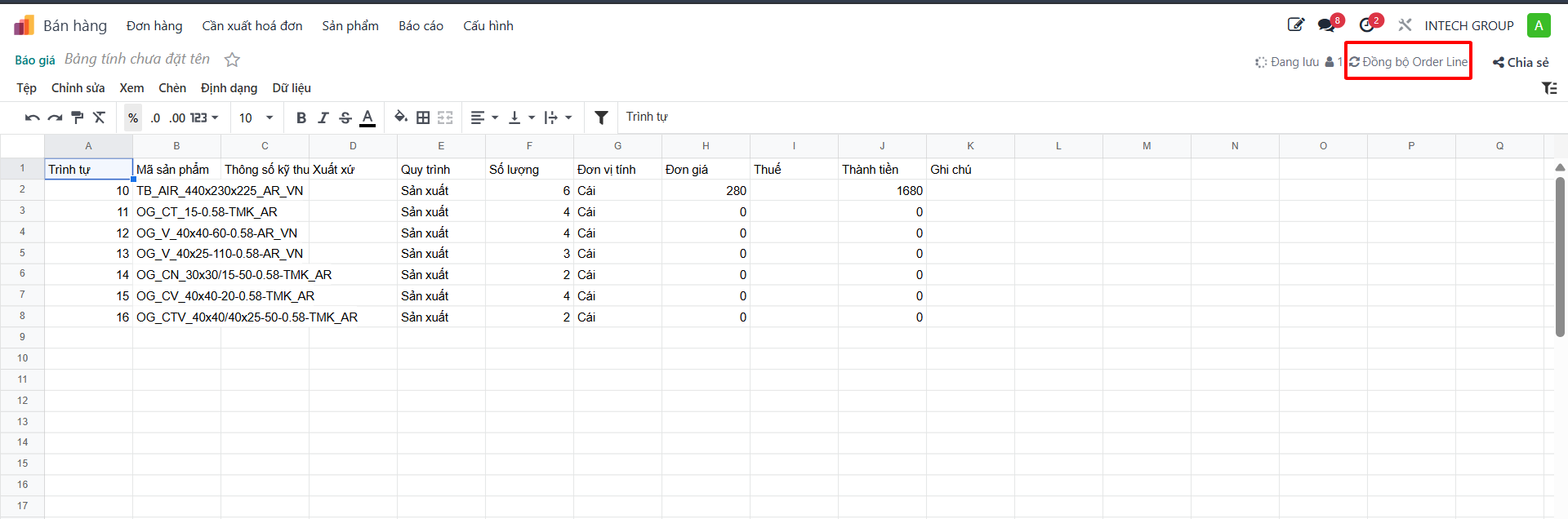Open the activities clock icon
1568x519 pixels.
(x=1369, y=25)
